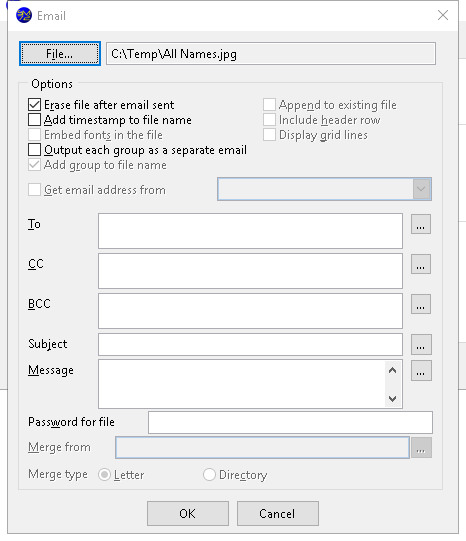Click Message box scroll up arrow

tap(392, 370)
